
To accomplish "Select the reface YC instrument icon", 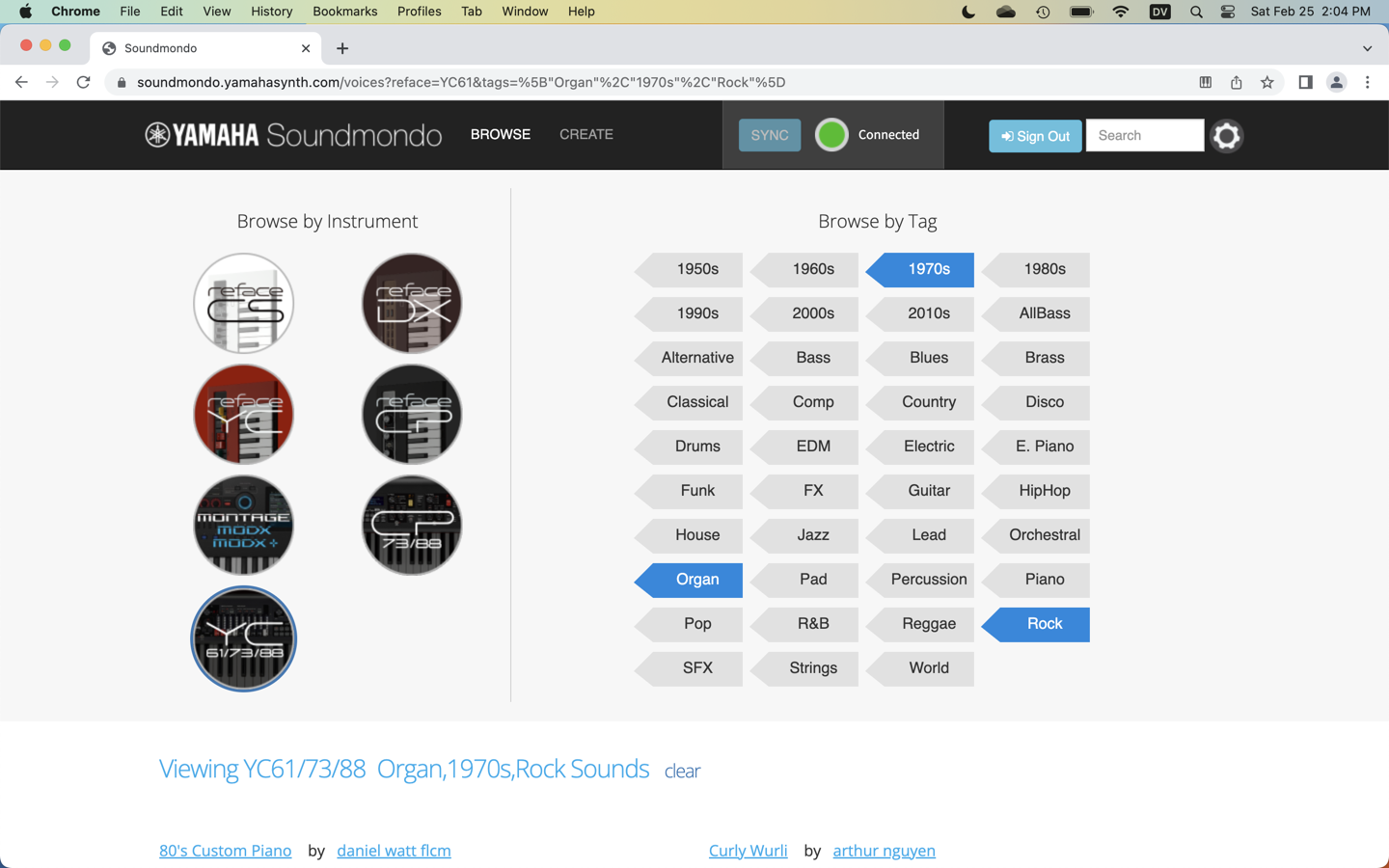I will click(243, 414).
